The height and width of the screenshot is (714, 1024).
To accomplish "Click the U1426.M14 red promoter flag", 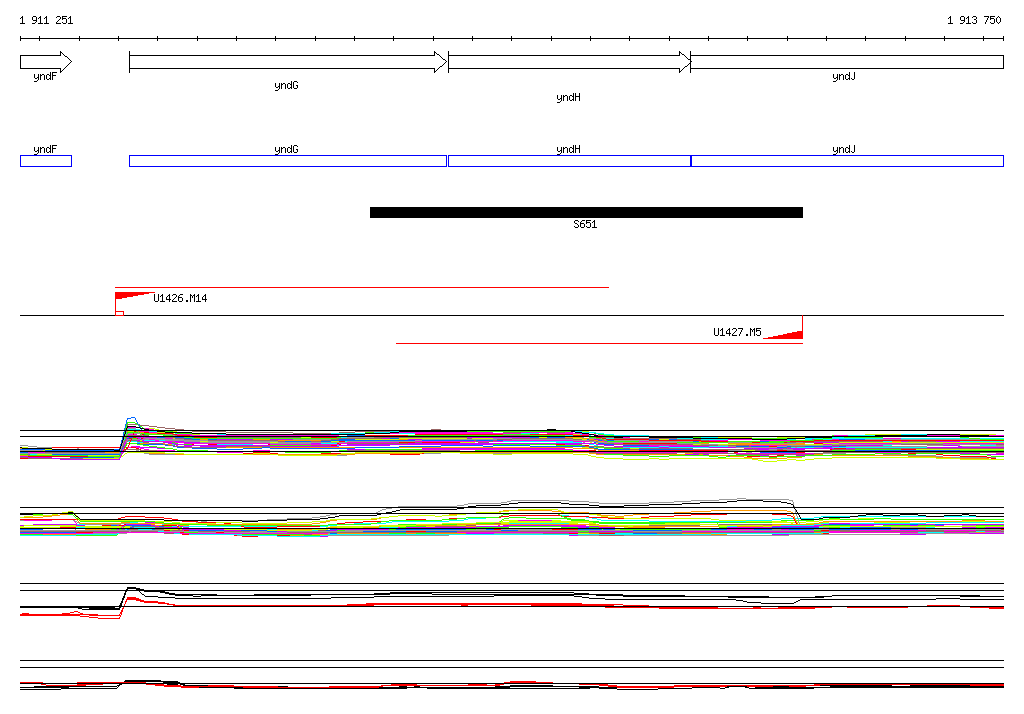I will [x=134, y=296].
